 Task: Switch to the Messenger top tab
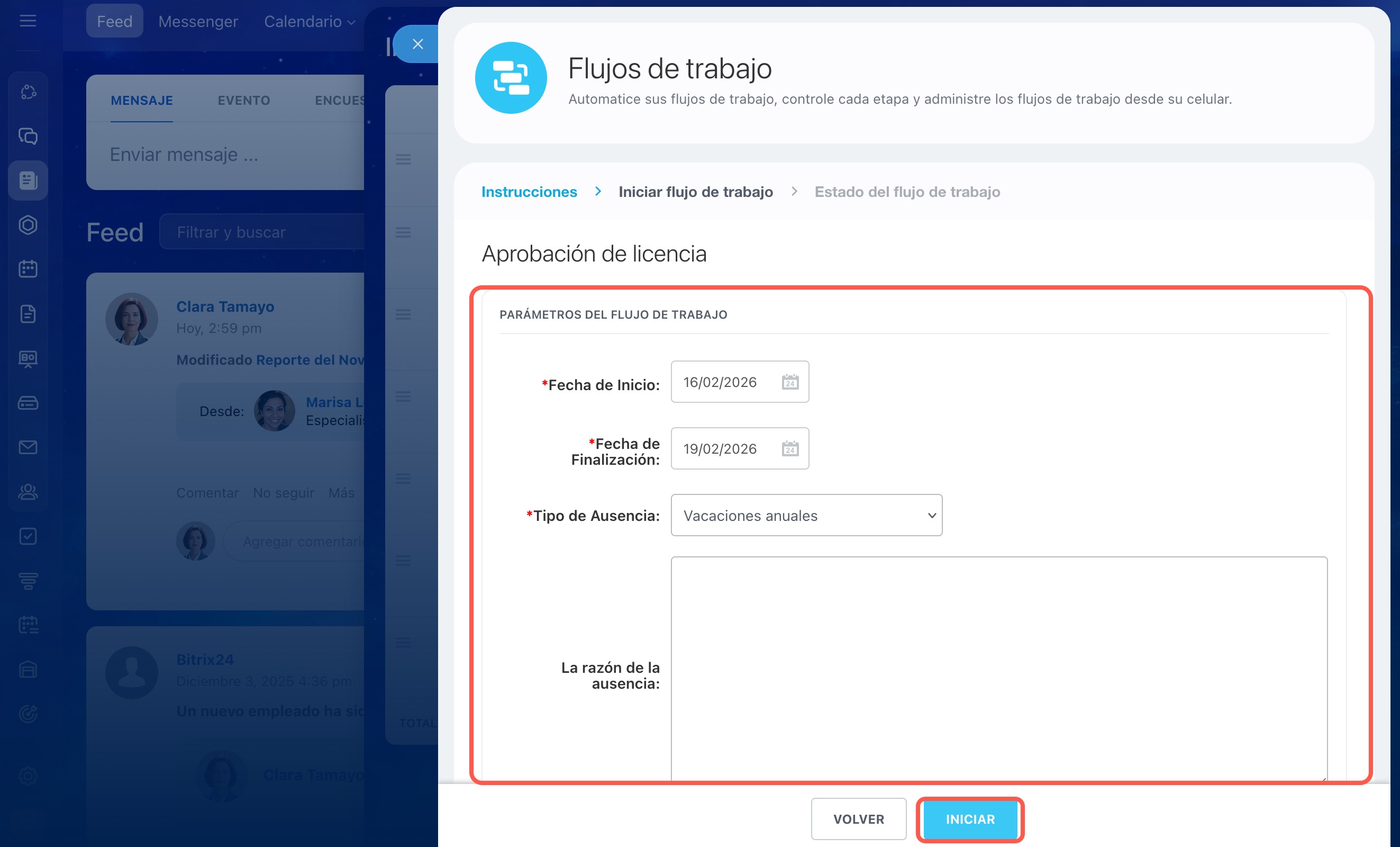pos(198,22)
